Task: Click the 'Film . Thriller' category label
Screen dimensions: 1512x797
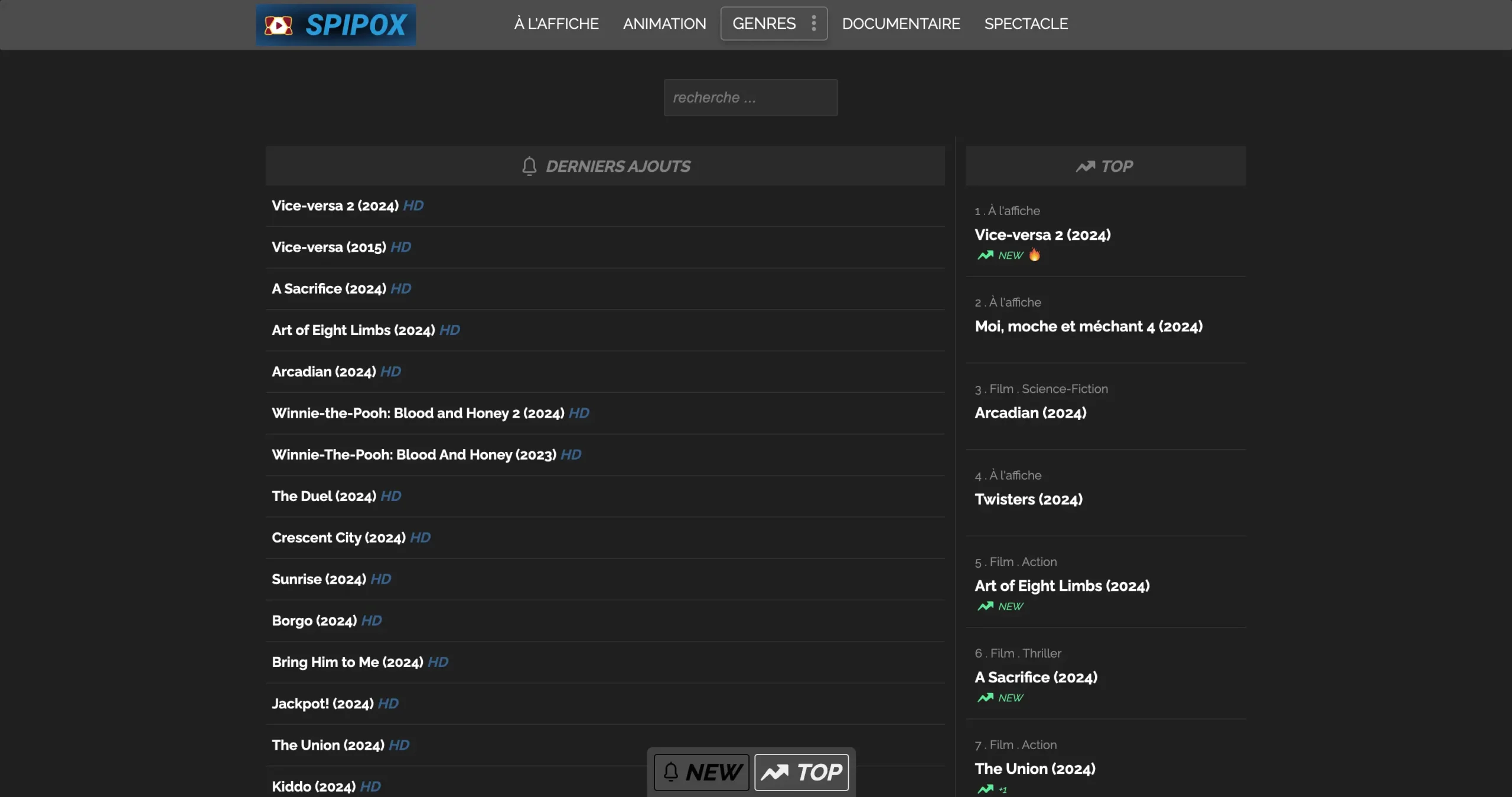Action: (x=1026, y=653)
